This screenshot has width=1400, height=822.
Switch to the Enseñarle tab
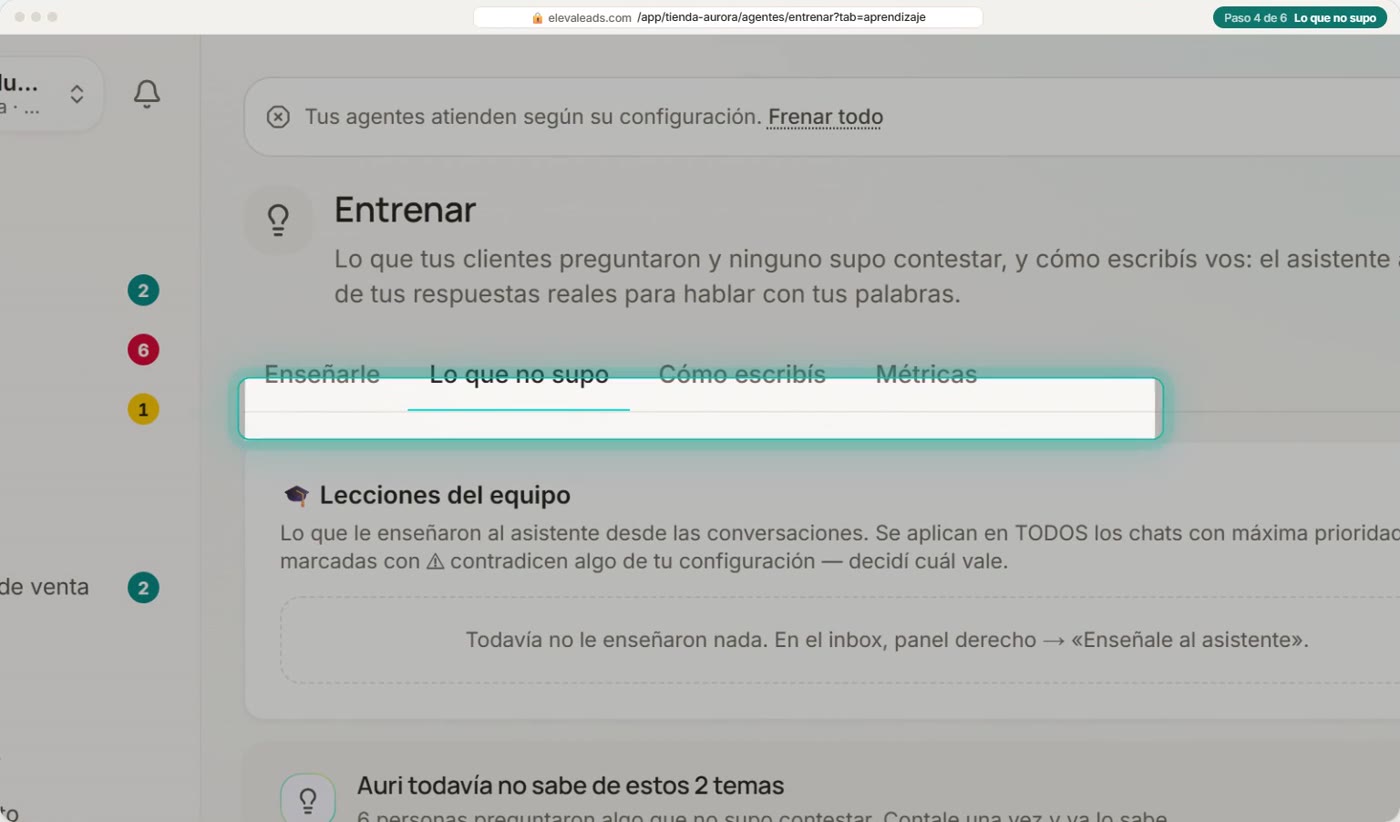pyautogui.click(x=322, y=375)
